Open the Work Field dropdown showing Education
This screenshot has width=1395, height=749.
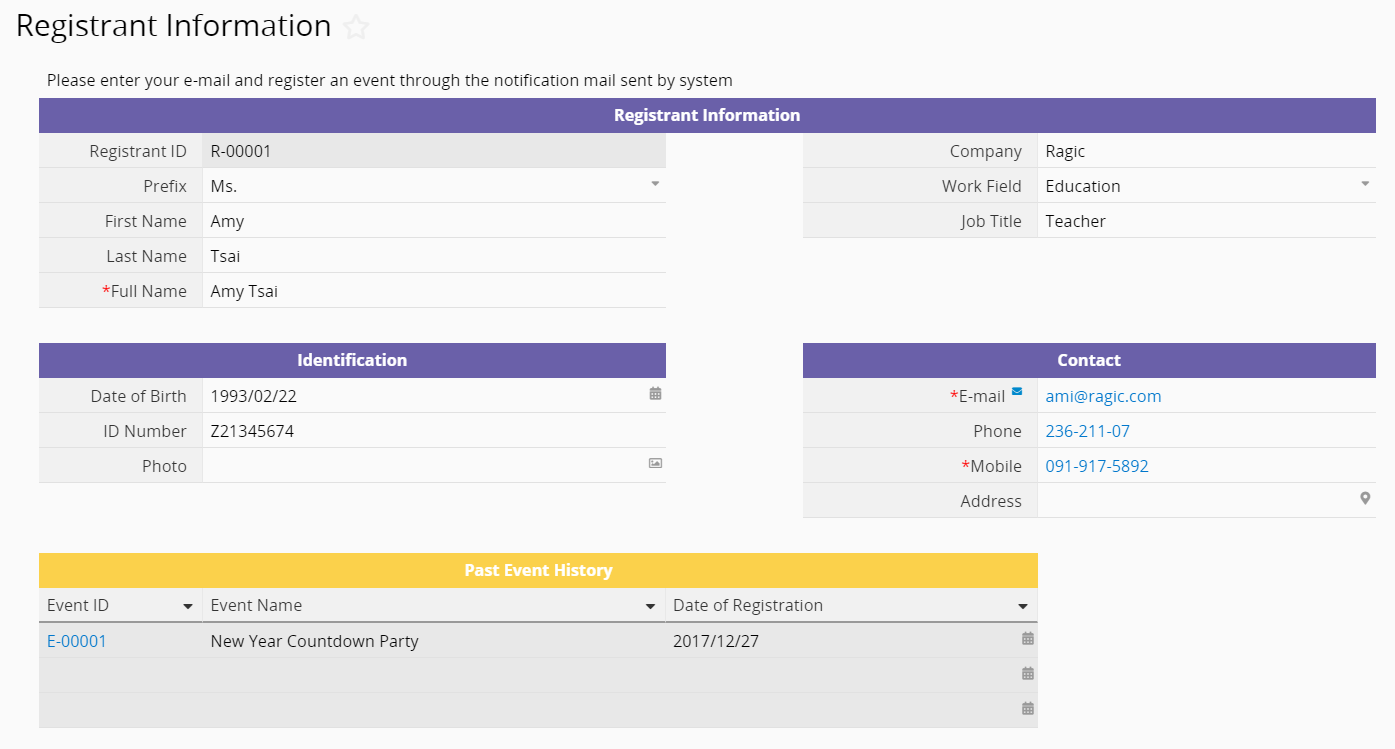pos(1365,184)
